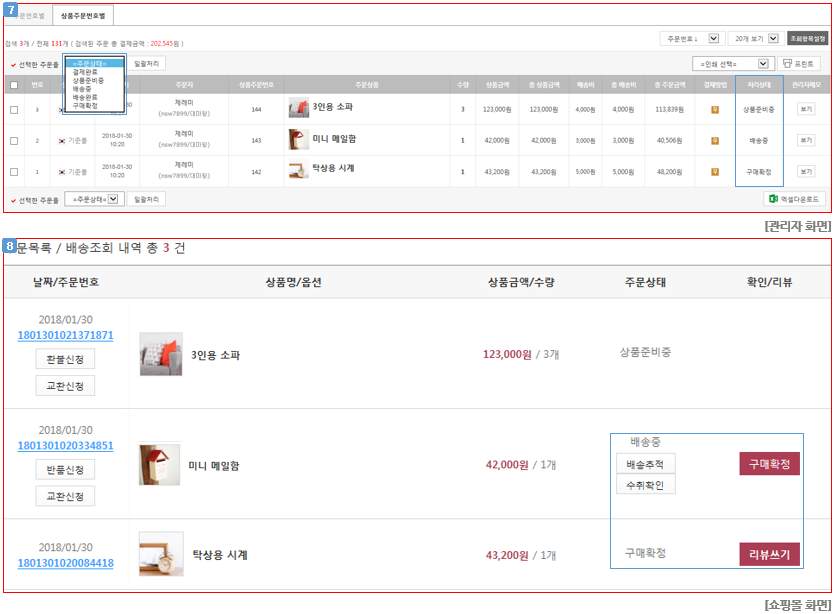Screen dimensions: 835x614
Task: Choose 배송완료 in the open status list
Action: click(85, 97)
